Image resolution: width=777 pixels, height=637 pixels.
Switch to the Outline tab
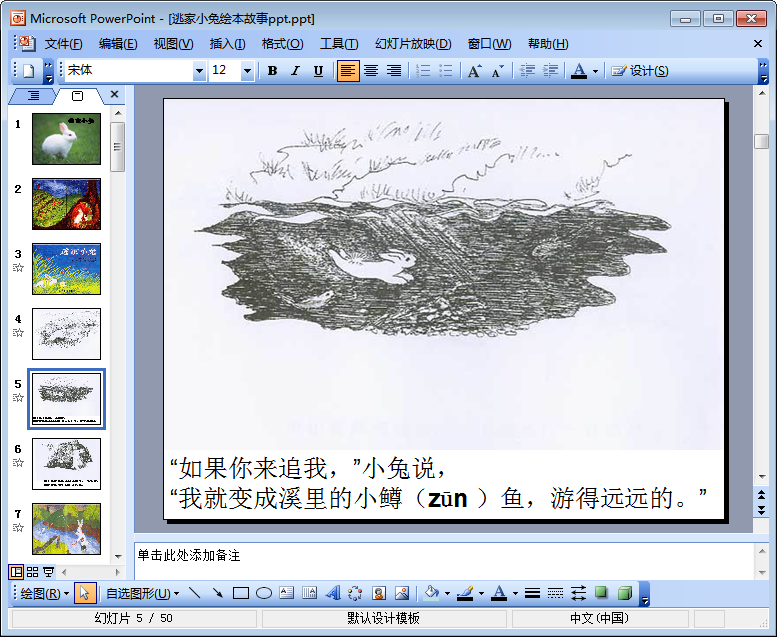[33, 96]
